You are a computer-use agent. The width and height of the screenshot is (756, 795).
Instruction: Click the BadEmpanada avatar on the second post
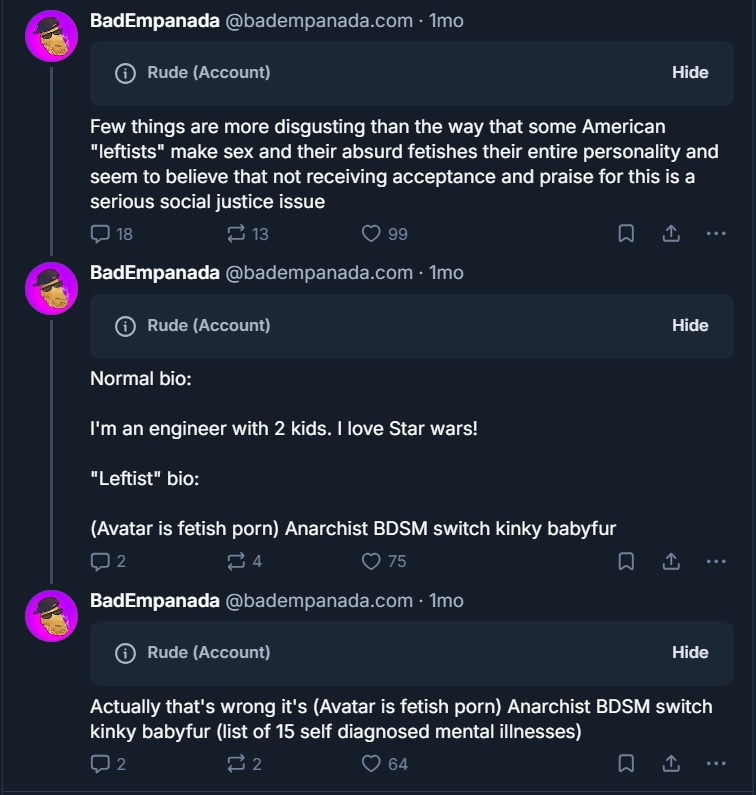point(51,289)
